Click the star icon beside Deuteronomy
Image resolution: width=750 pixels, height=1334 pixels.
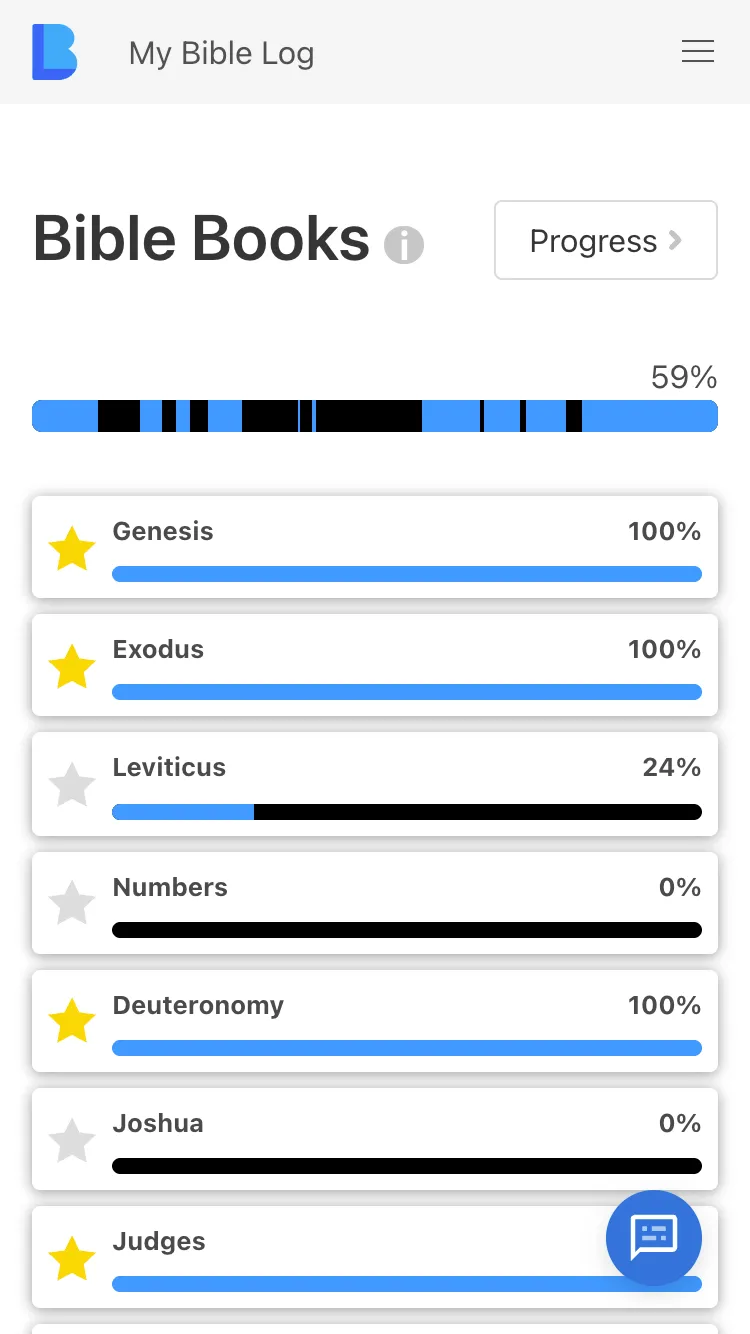tap(72, 1021)
